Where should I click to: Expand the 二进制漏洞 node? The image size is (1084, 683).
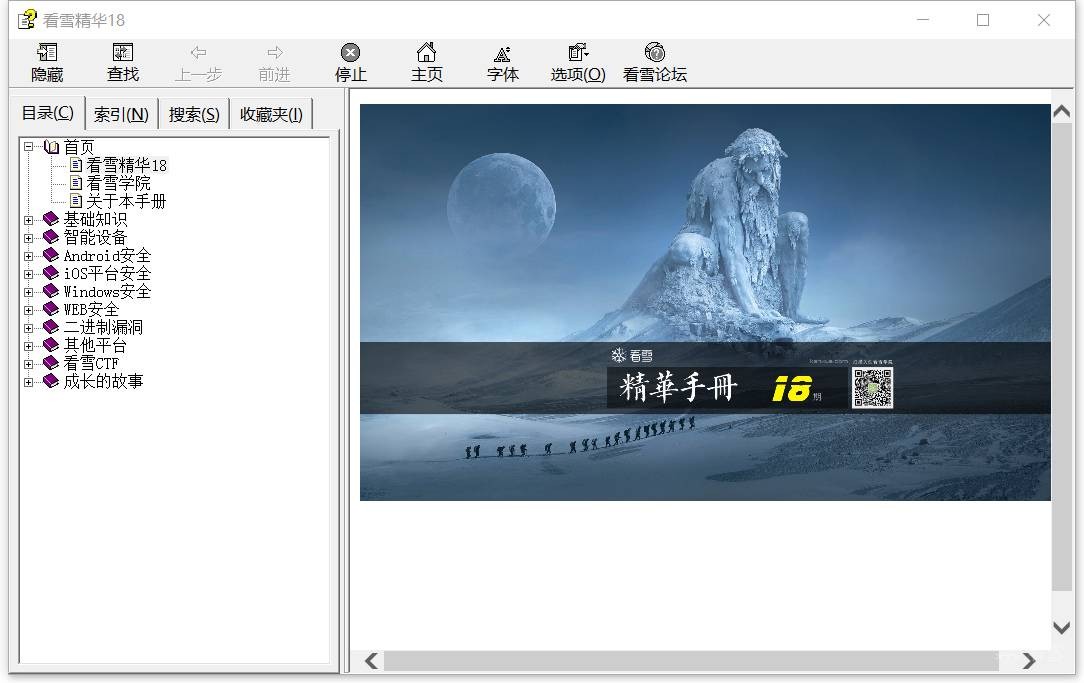pos(28,328)
